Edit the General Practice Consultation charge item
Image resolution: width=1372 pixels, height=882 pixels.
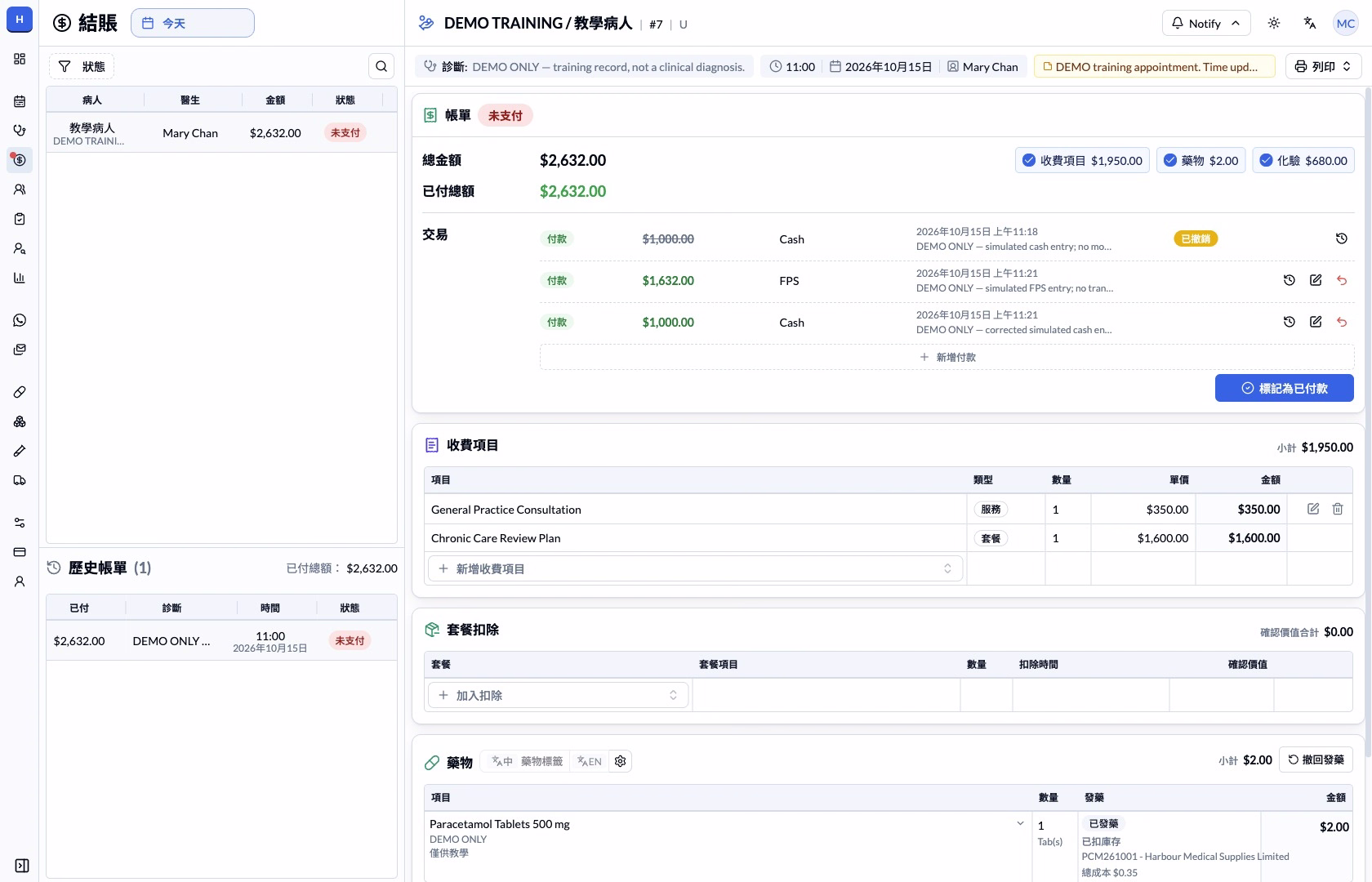[1313, 509]
